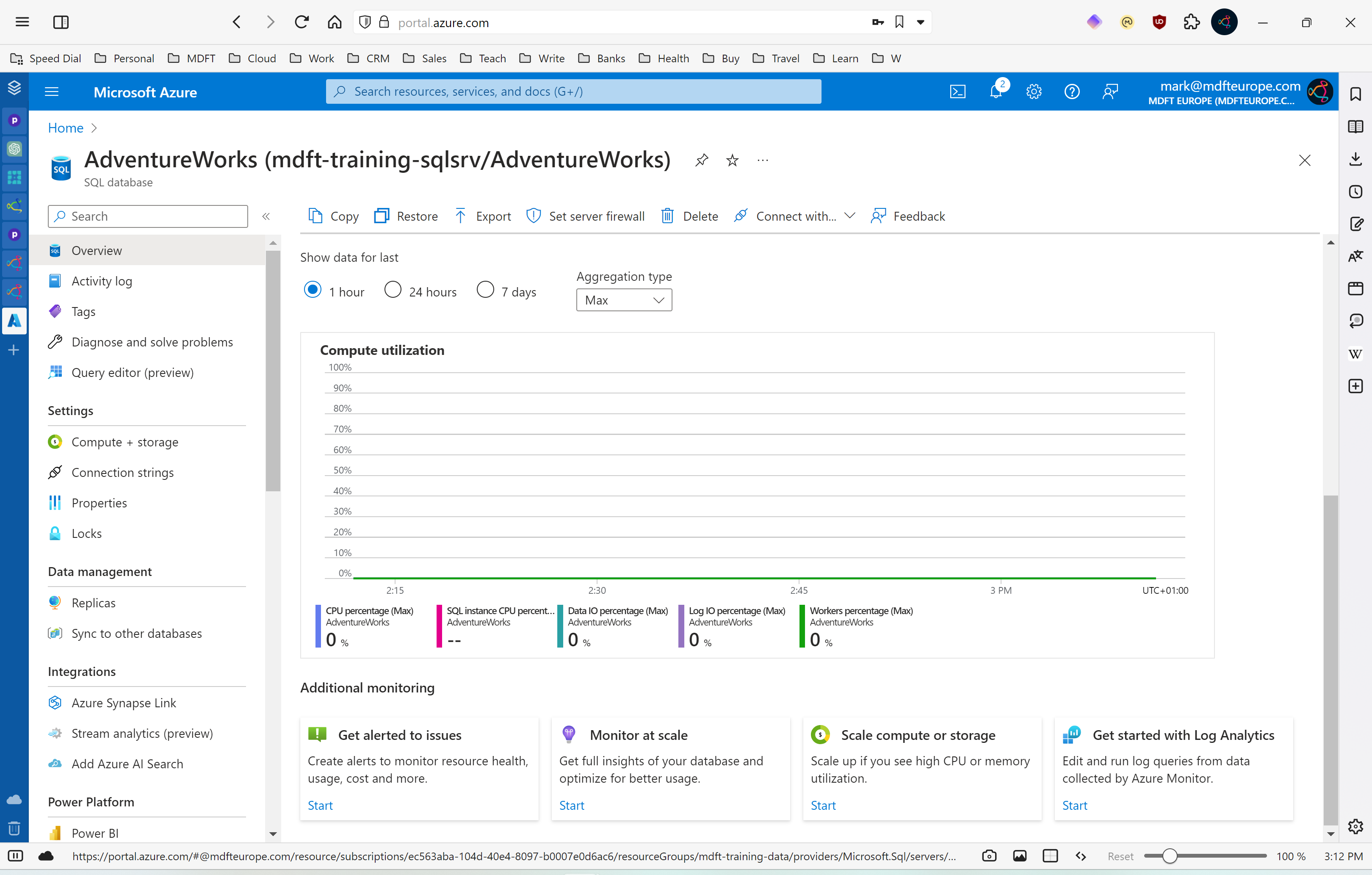Click the Home breadcrumb link

[x=65, y=127]
